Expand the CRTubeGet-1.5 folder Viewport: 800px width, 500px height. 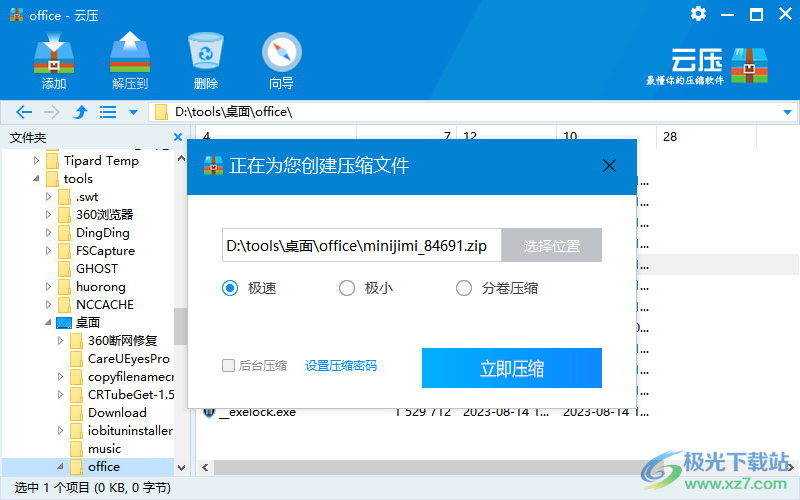point(60,394)
